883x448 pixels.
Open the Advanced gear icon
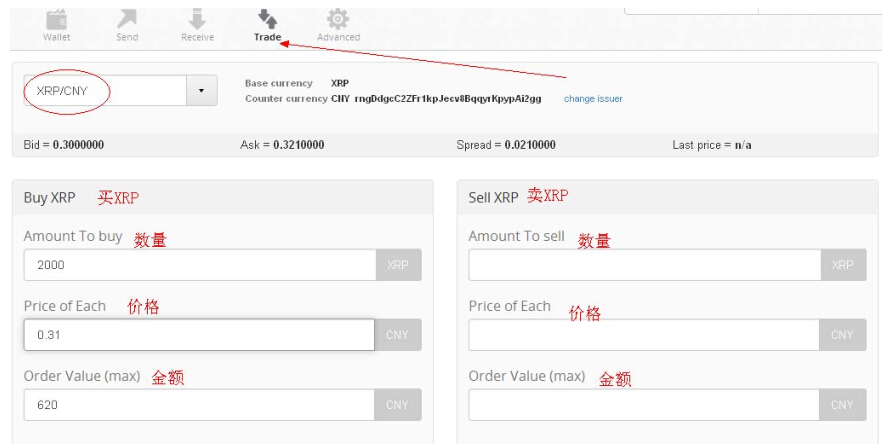click(338, 25)
